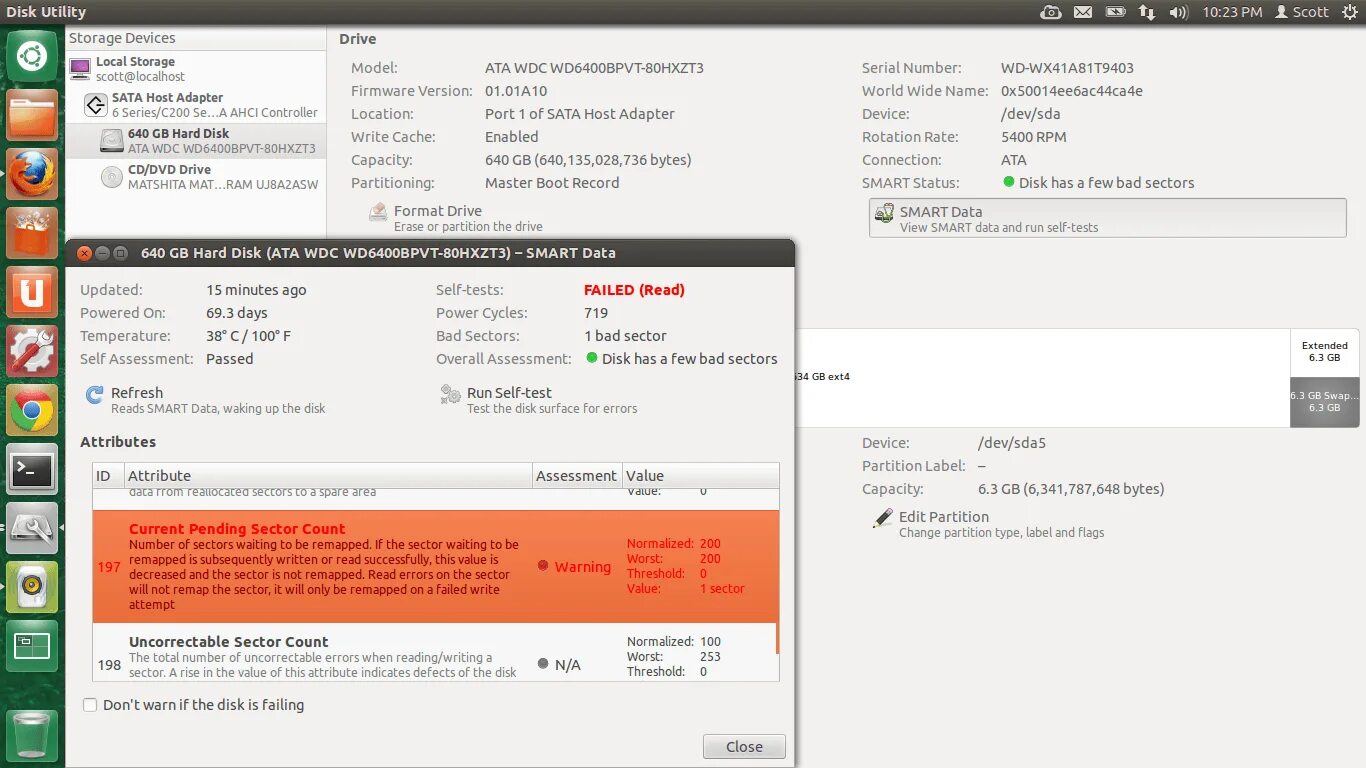Viewport: 1366px width, 768px height.
Task: Click Format Drive link text
Action: coord(438,211)
